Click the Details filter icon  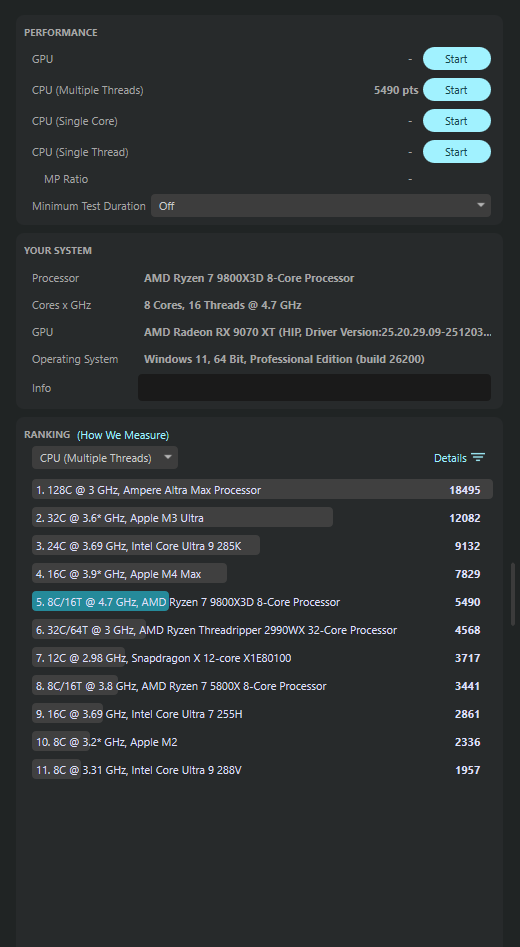click(478, 457)
